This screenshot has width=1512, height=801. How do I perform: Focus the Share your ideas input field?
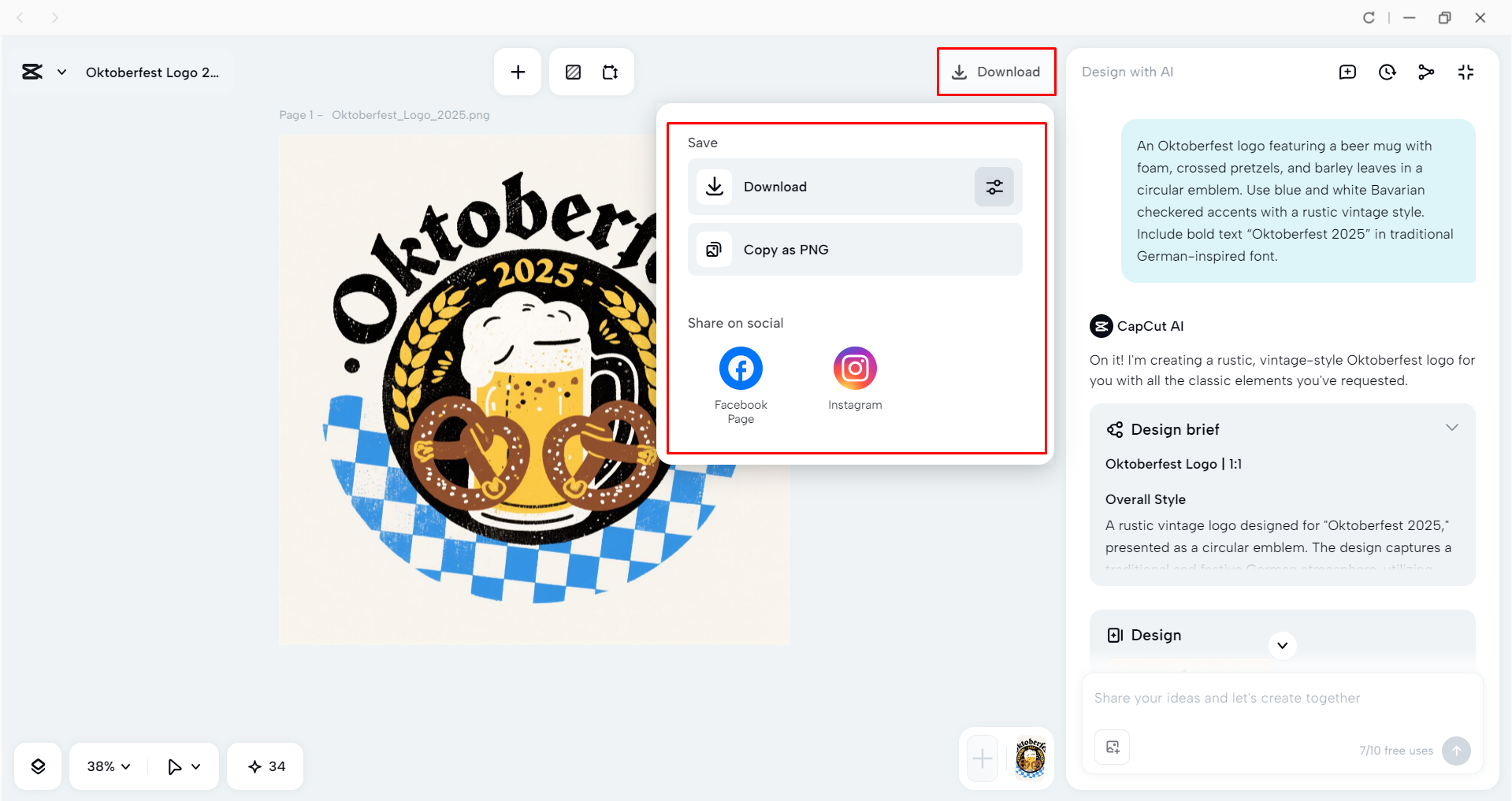1282,698
